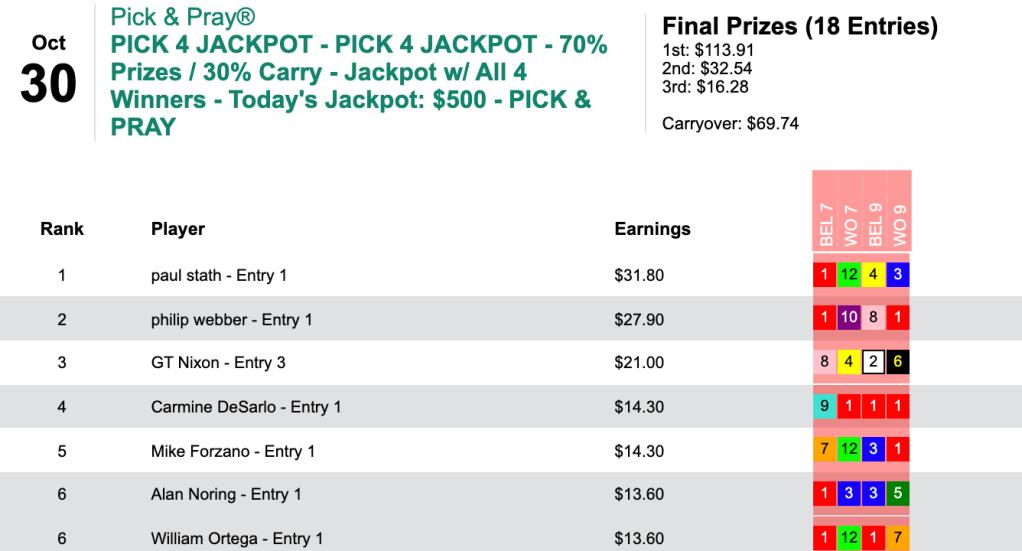Click philip webber's purple 10 pick

849,319
